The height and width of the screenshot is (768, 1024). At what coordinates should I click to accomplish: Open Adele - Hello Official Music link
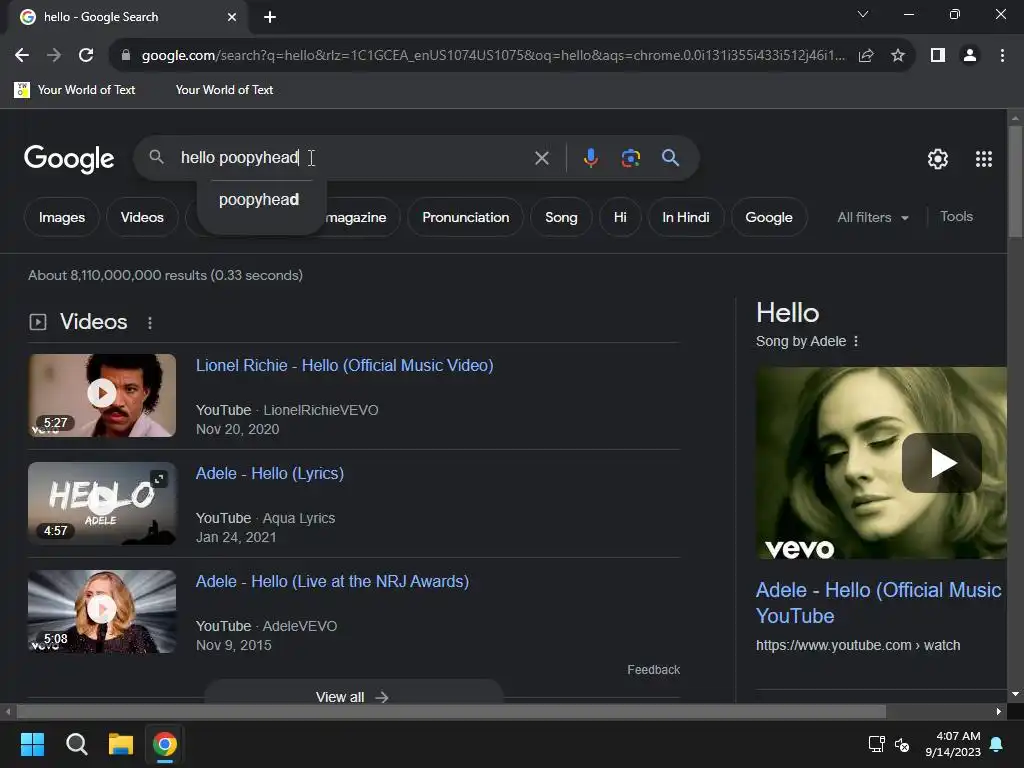pos(878,603)
